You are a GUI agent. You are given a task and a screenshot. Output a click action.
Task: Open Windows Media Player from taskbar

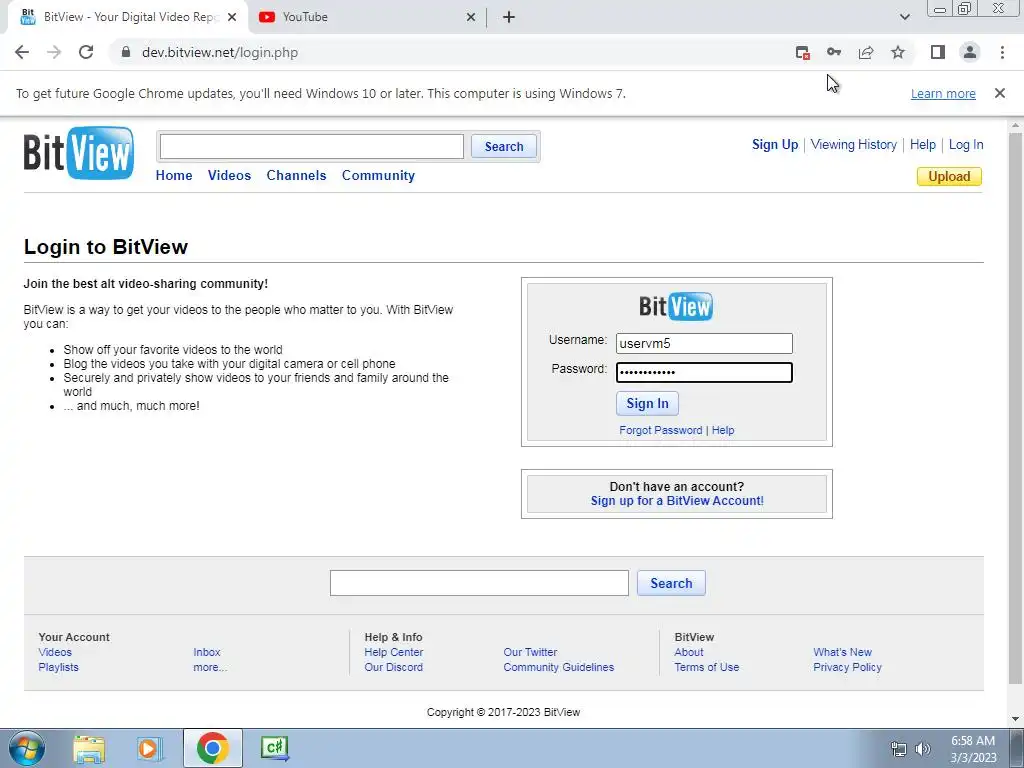149,748
